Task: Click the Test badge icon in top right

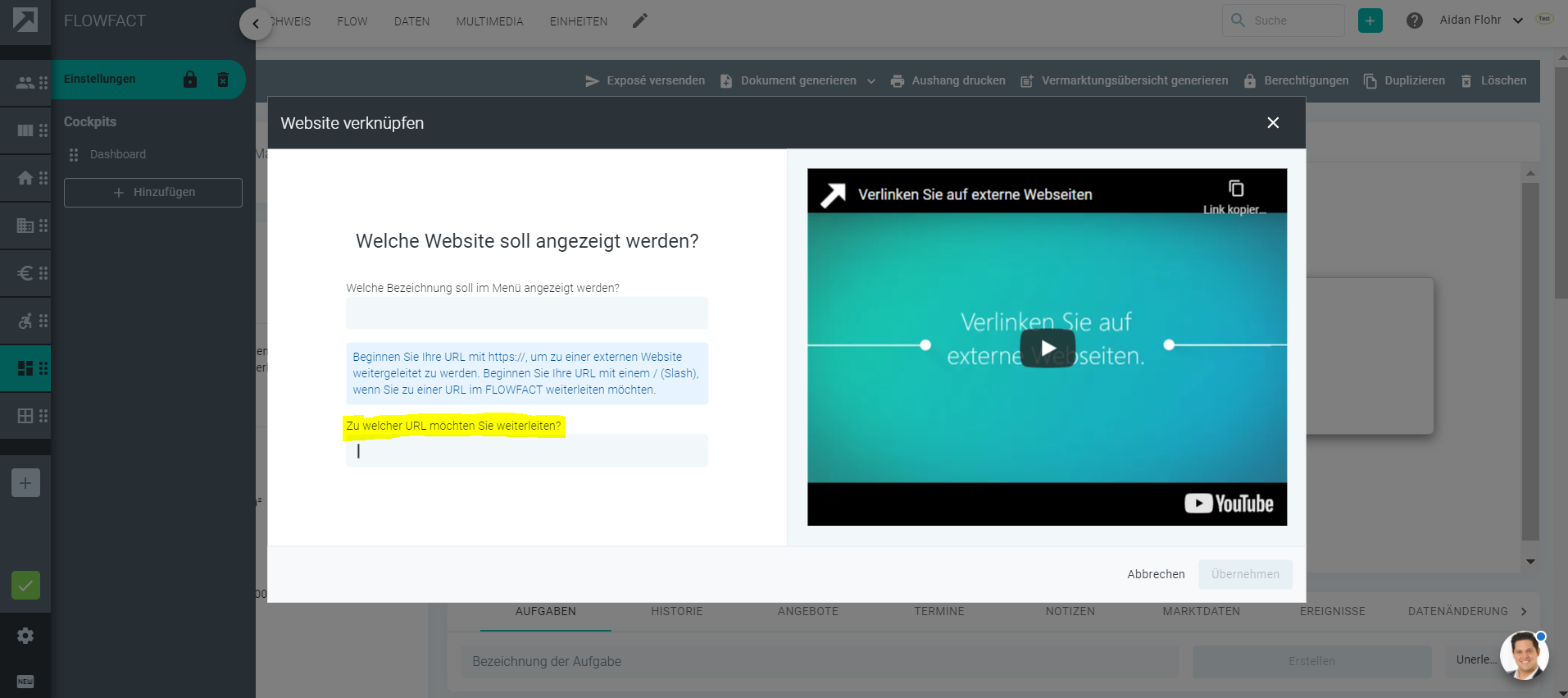Action: (x=1544, y=19)
